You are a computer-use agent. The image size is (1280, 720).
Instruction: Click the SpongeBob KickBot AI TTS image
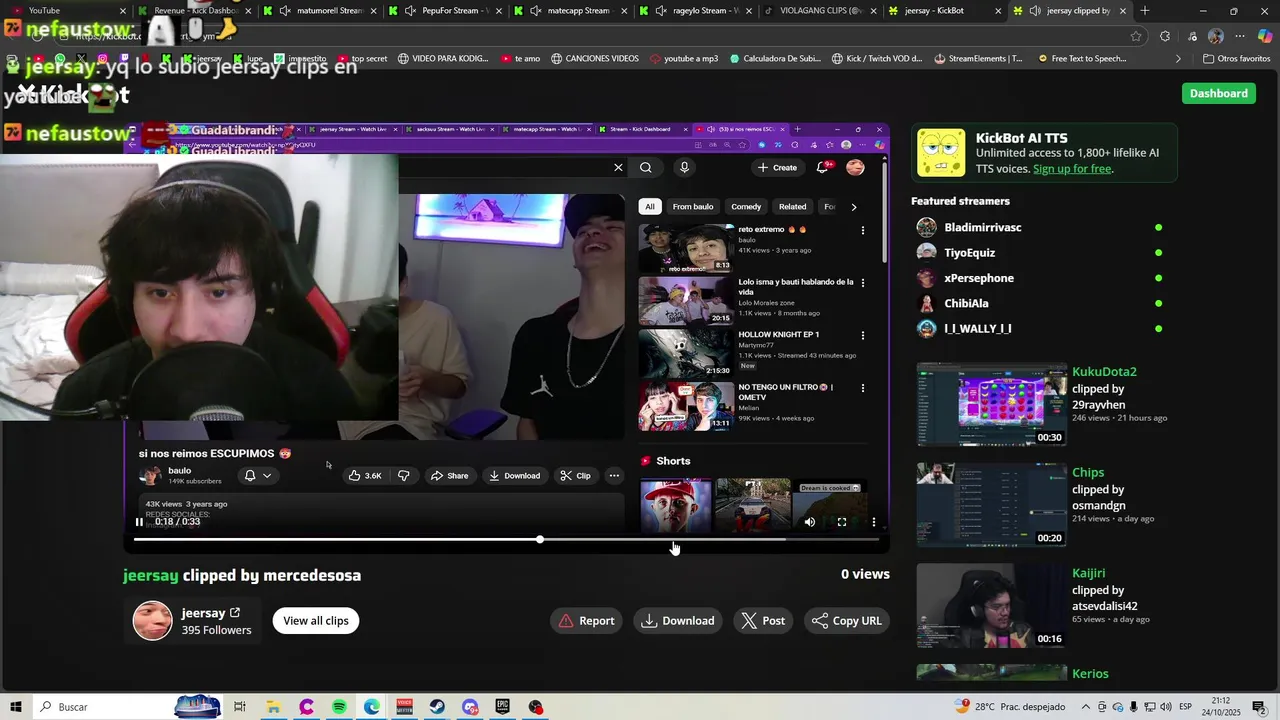click(941, 153)
